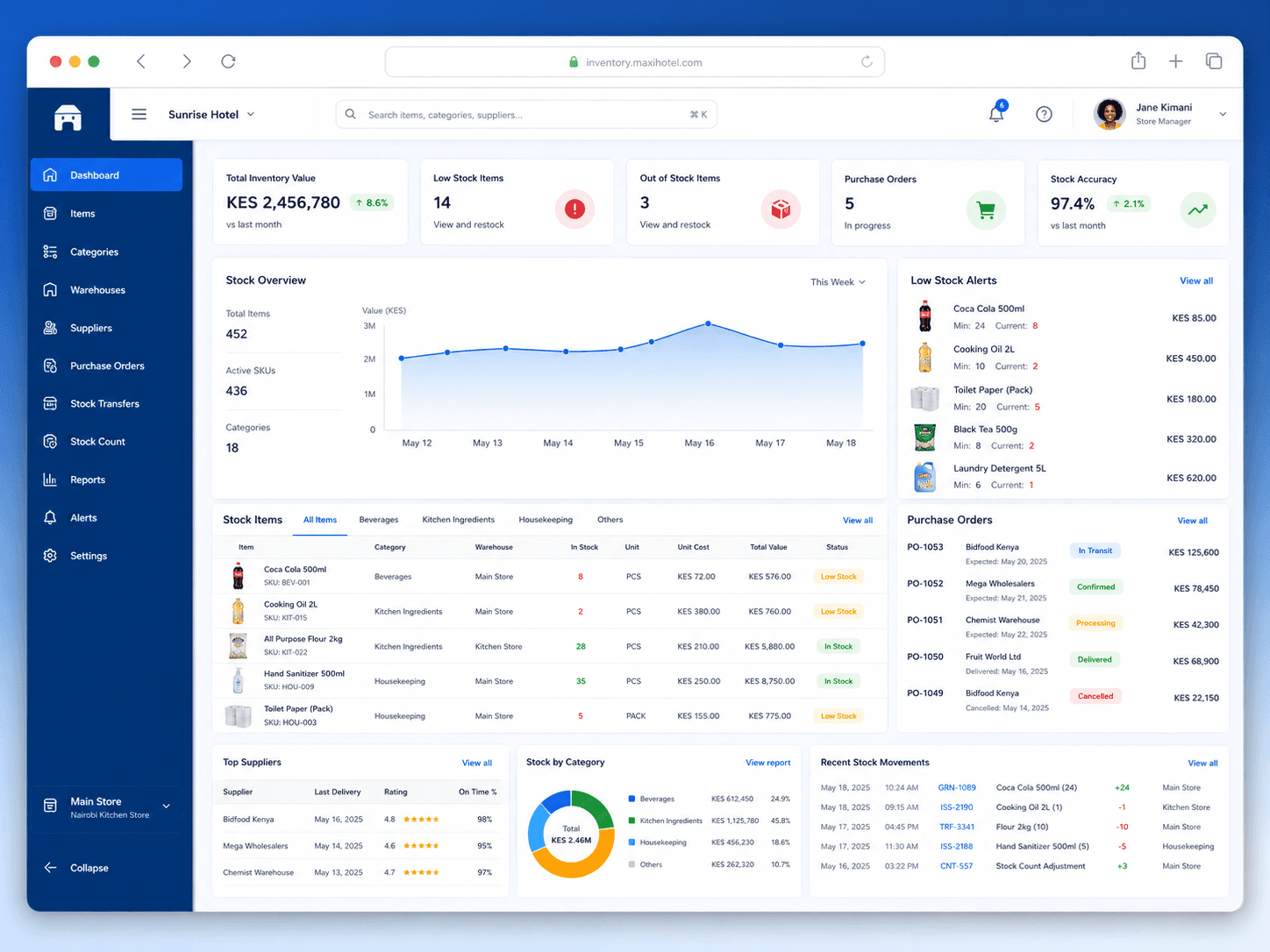Viewport: 1270px width, 952px height.
Task: Open the help question mark icon
Action: [1044, 114]
